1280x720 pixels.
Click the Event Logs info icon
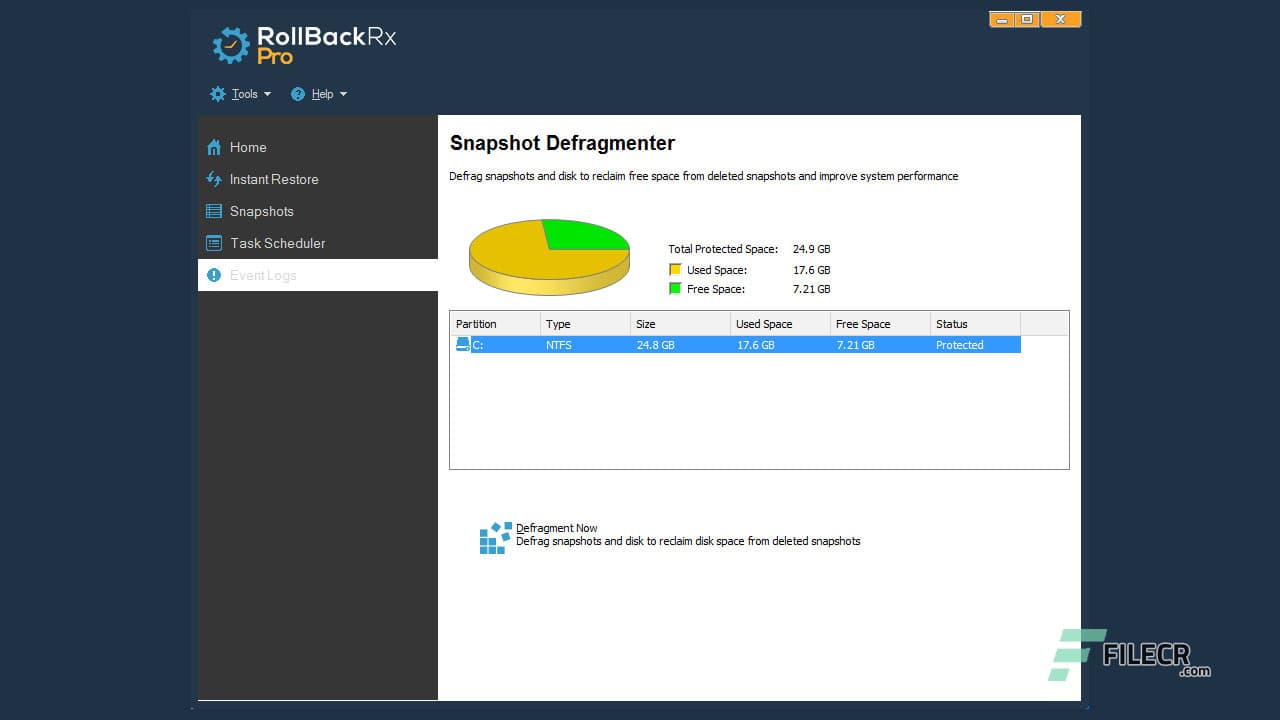214,275
